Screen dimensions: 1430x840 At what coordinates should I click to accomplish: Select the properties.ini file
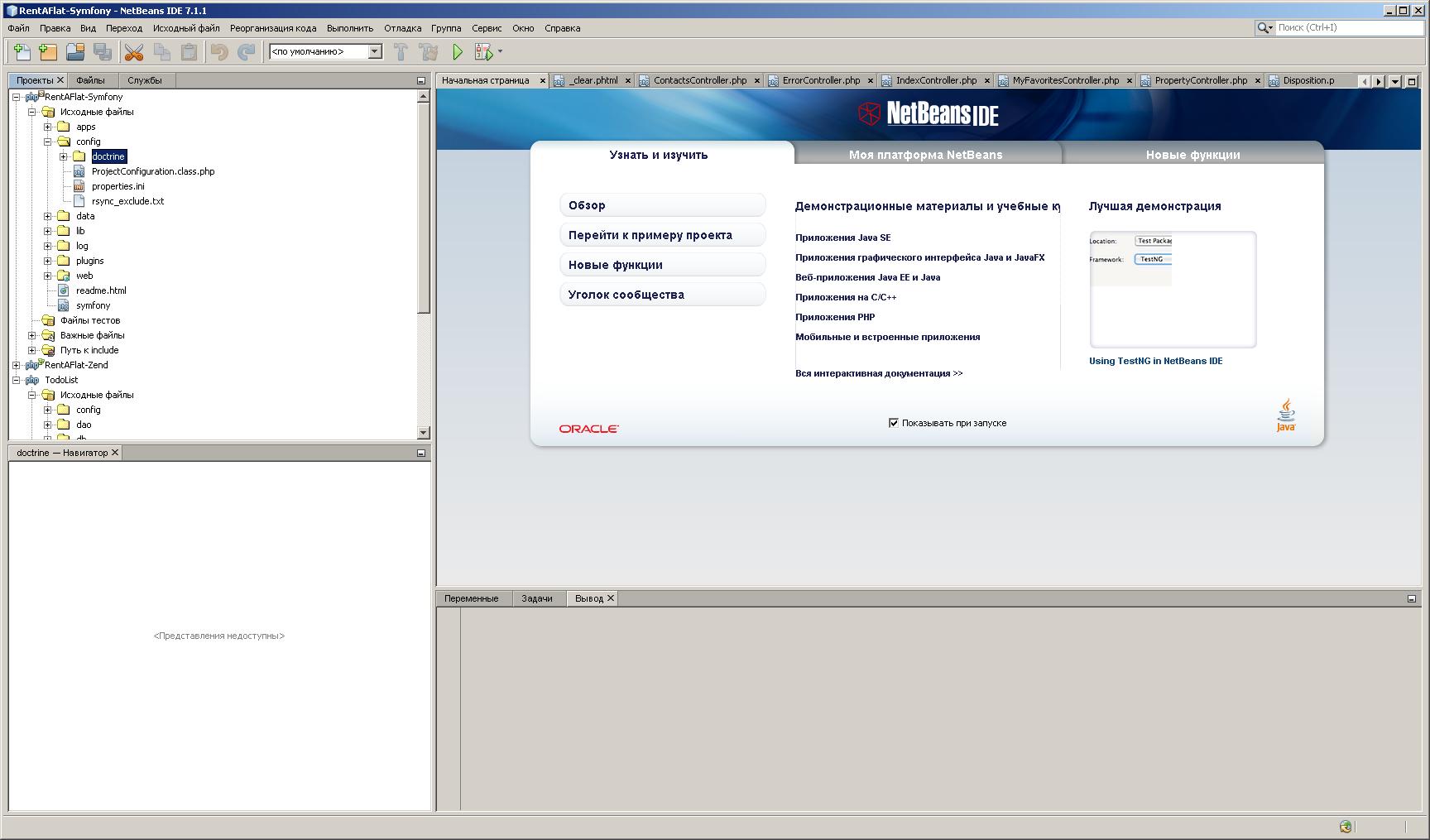tap(118, 186)
